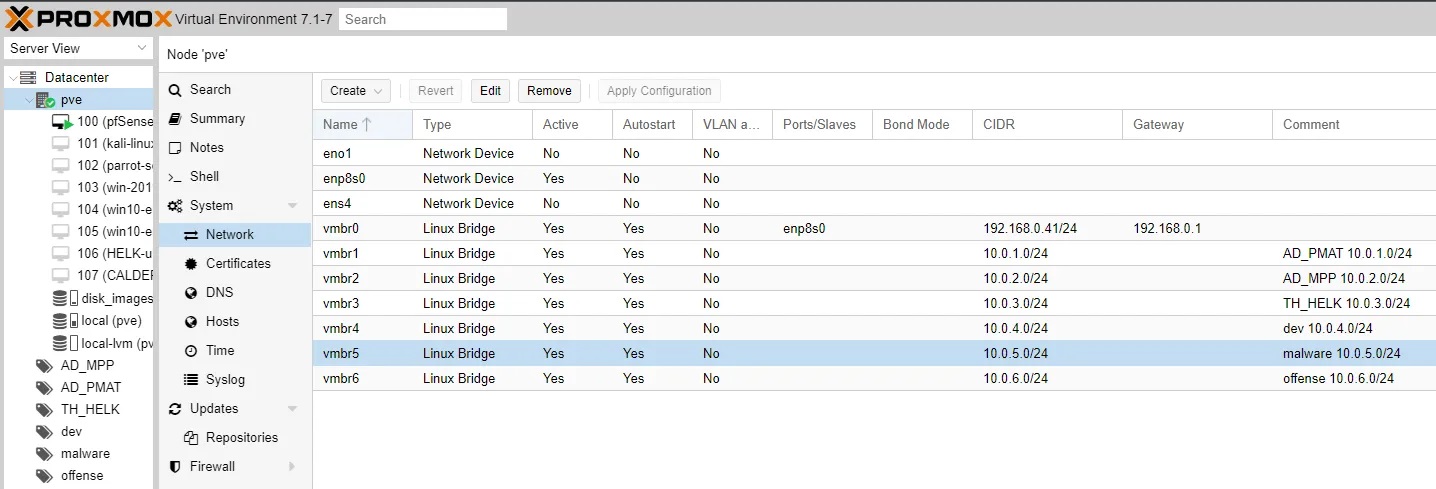Expand the Firewall menu section arrow
1436x489 pixels.
tap(293, 466)
